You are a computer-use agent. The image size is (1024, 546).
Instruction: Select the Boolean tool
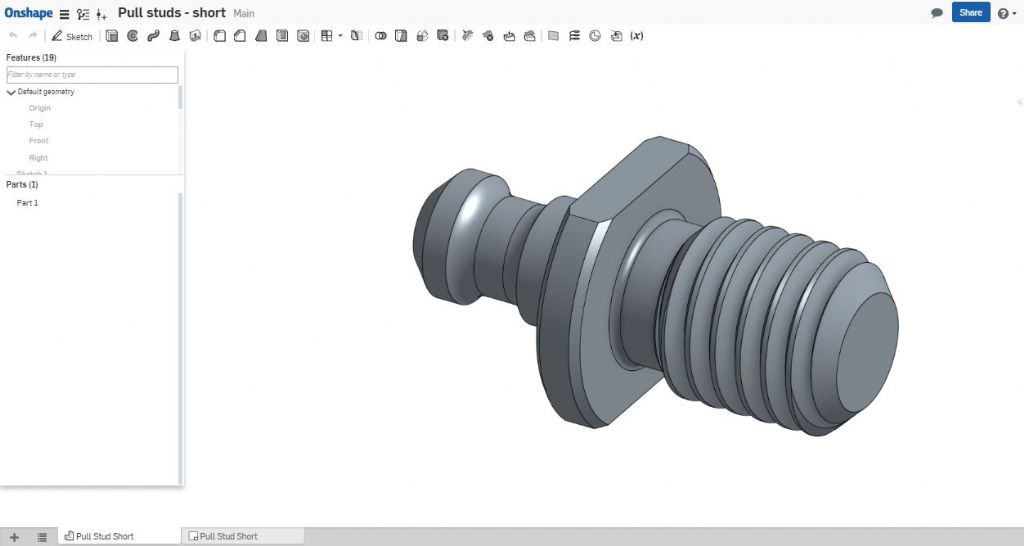[x=380, y=36]
